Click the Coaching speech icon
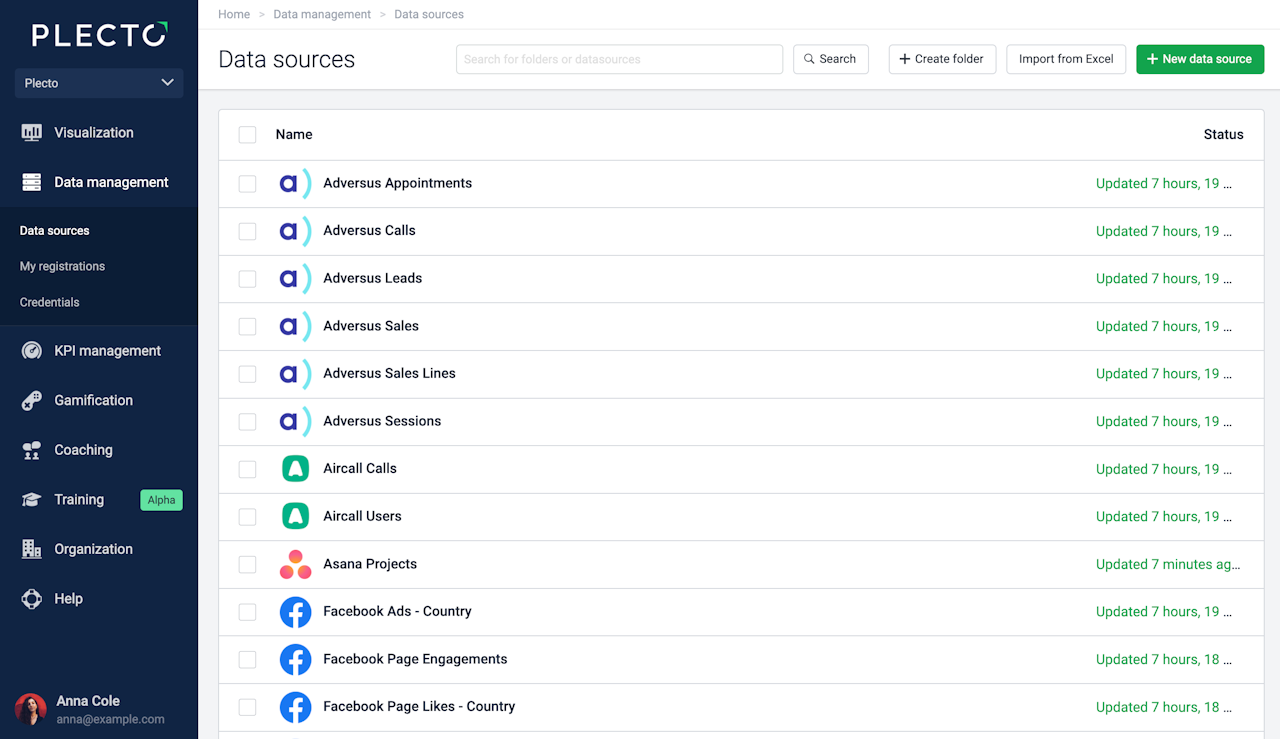The height and width of the screenshot is (739, 1280). tap(32, 450)
